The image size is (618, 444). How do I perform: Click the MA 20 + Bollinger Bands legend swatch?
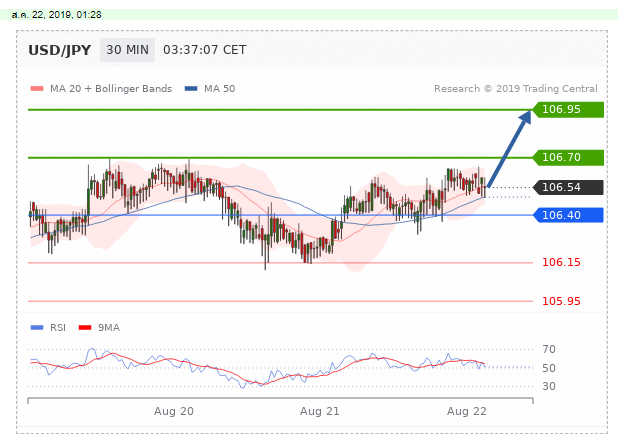click(37, 89)
